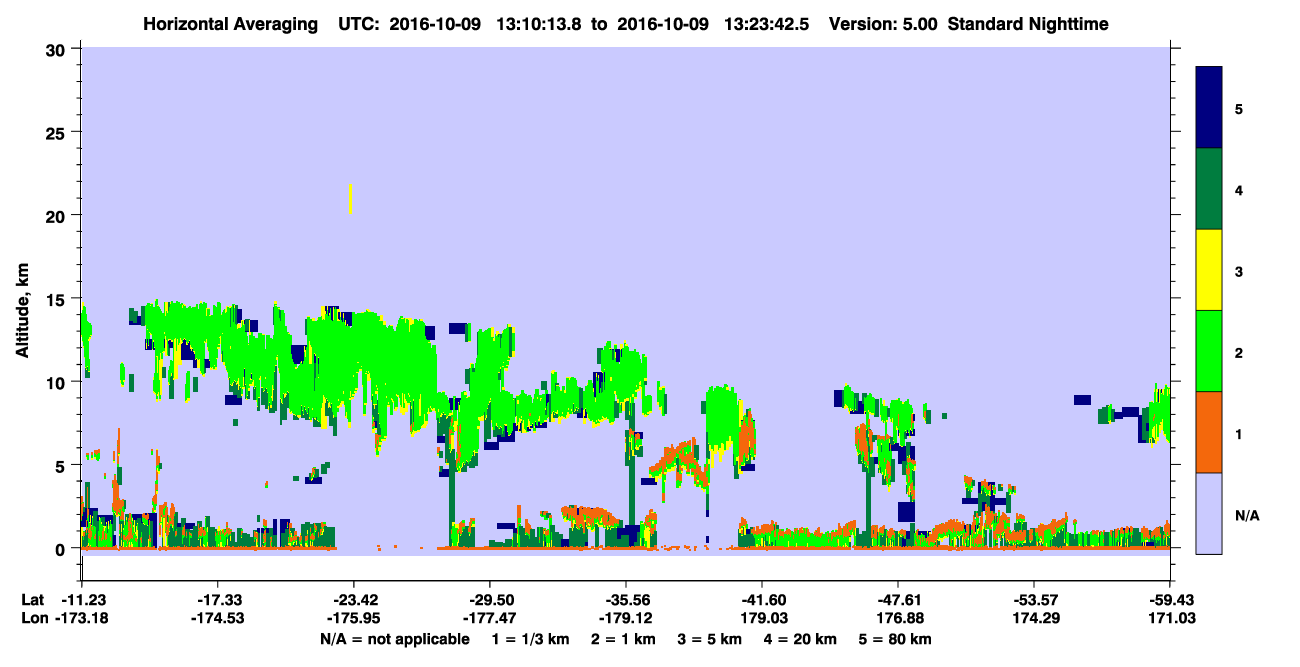Click the 'N/A = not applicable' legend text
Screen dimensions: 1300x667
394,639
